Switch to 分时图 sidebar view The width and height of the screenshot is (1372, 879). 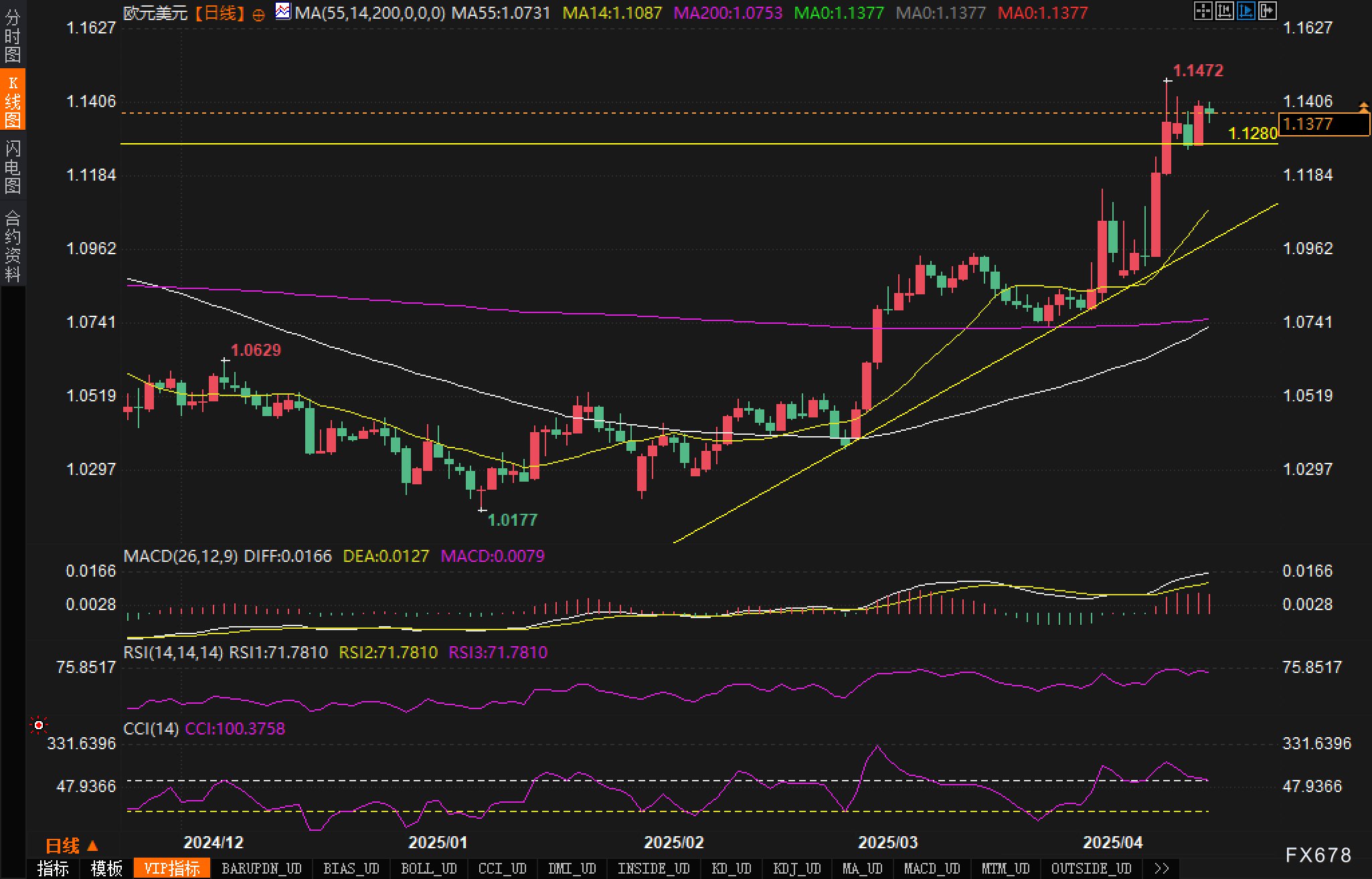pos(13,36)
